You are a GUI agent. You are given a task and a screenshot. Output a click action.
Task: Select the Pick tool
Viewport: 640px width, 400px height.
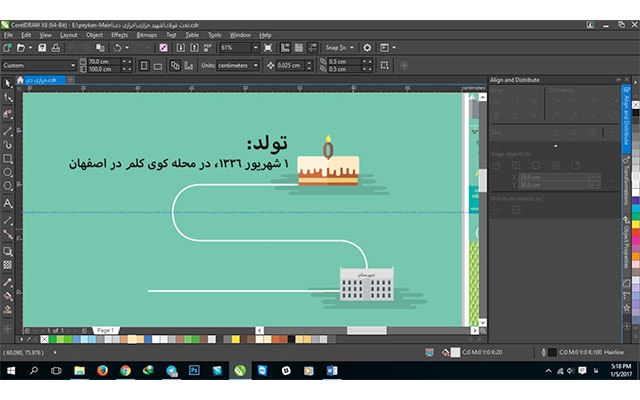(x=7, y=83)
